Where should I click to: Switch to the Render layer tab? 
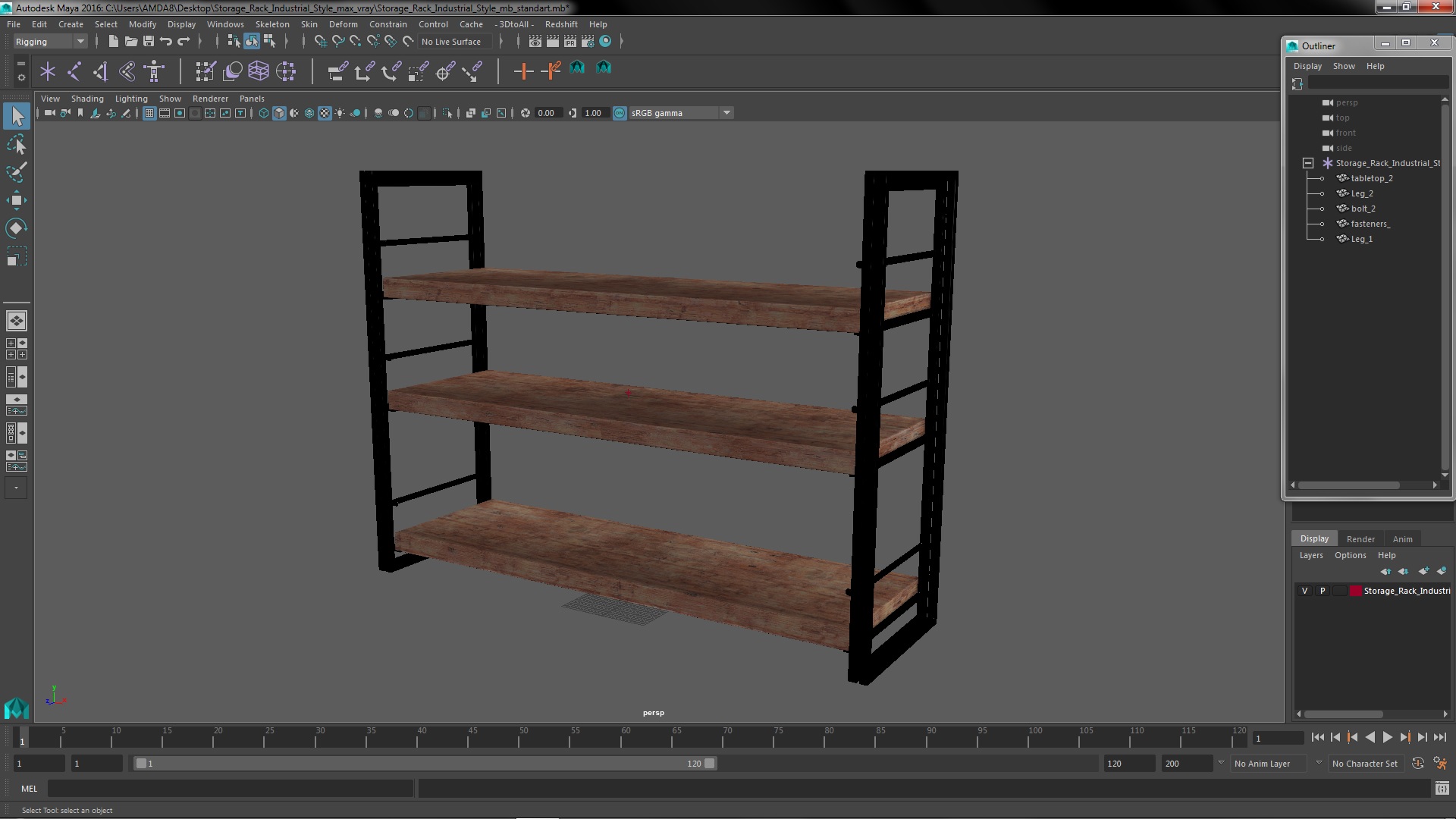coord(1360,539)
